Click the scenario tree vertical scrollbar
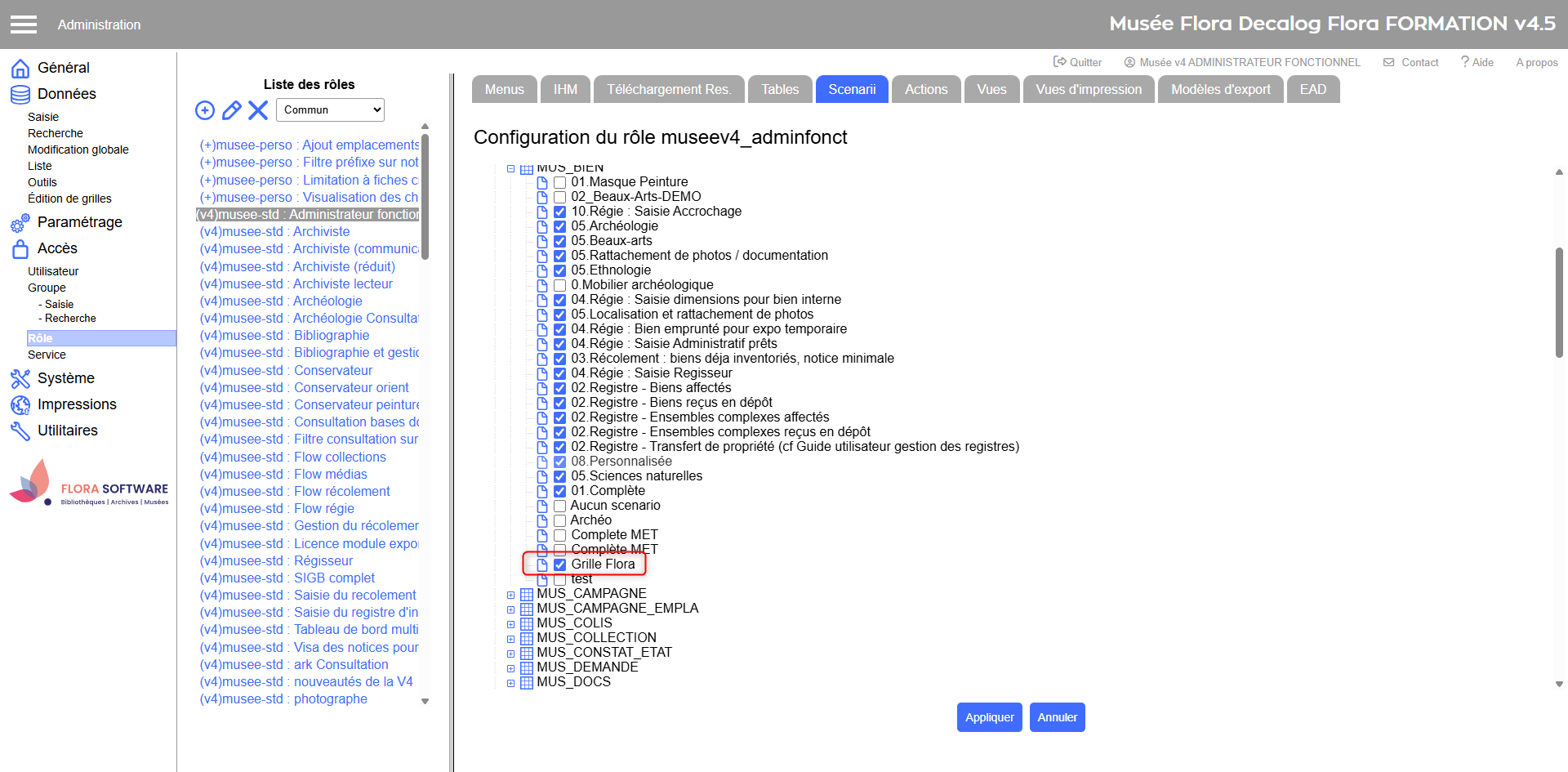This screenshot has height=772, width=1568. (x=1559, y=302)
